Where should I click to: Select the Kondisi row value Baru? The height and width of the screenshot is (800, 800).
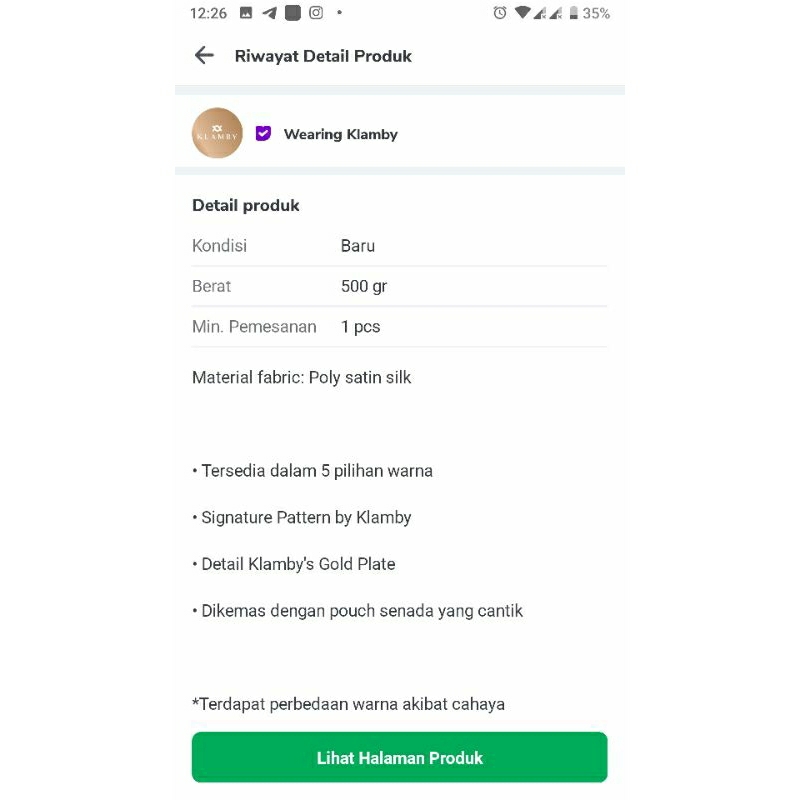(x=358, y=246)
